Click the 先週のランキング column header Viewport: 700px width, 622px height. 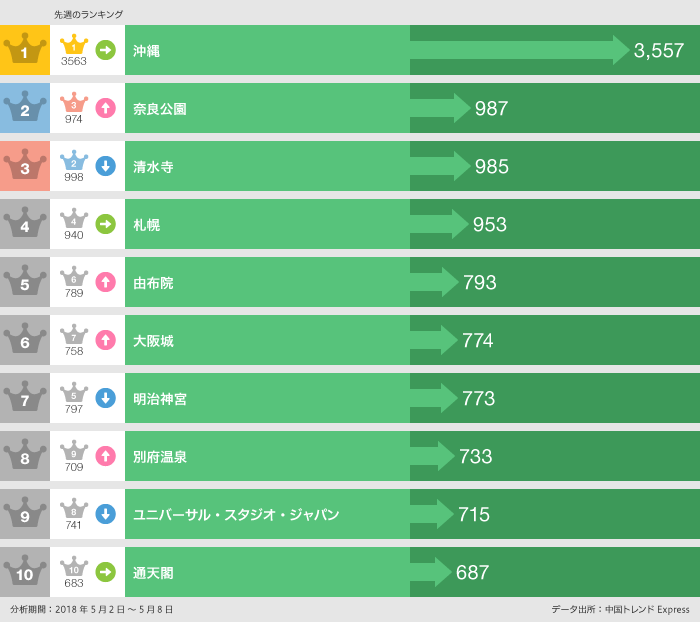[89, 15]
